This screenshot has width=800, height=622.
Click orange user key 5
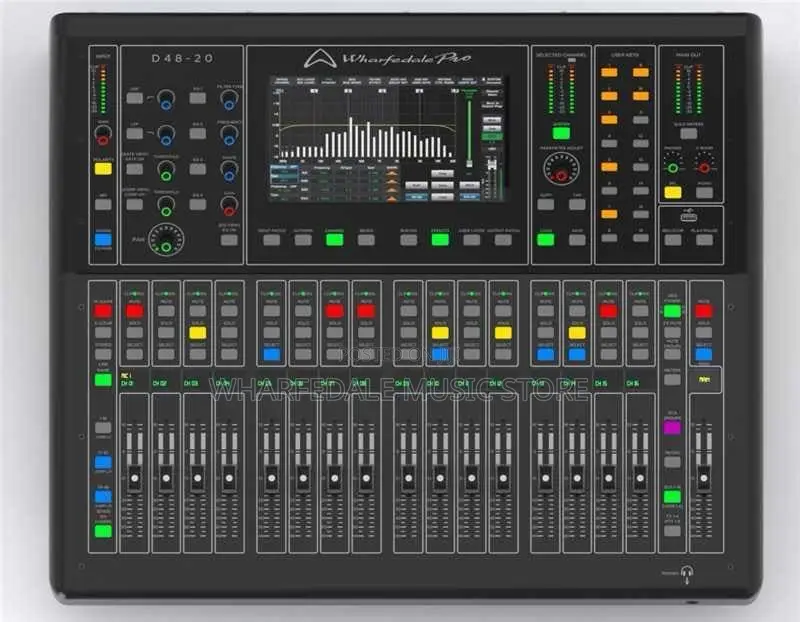click(609, 167)
